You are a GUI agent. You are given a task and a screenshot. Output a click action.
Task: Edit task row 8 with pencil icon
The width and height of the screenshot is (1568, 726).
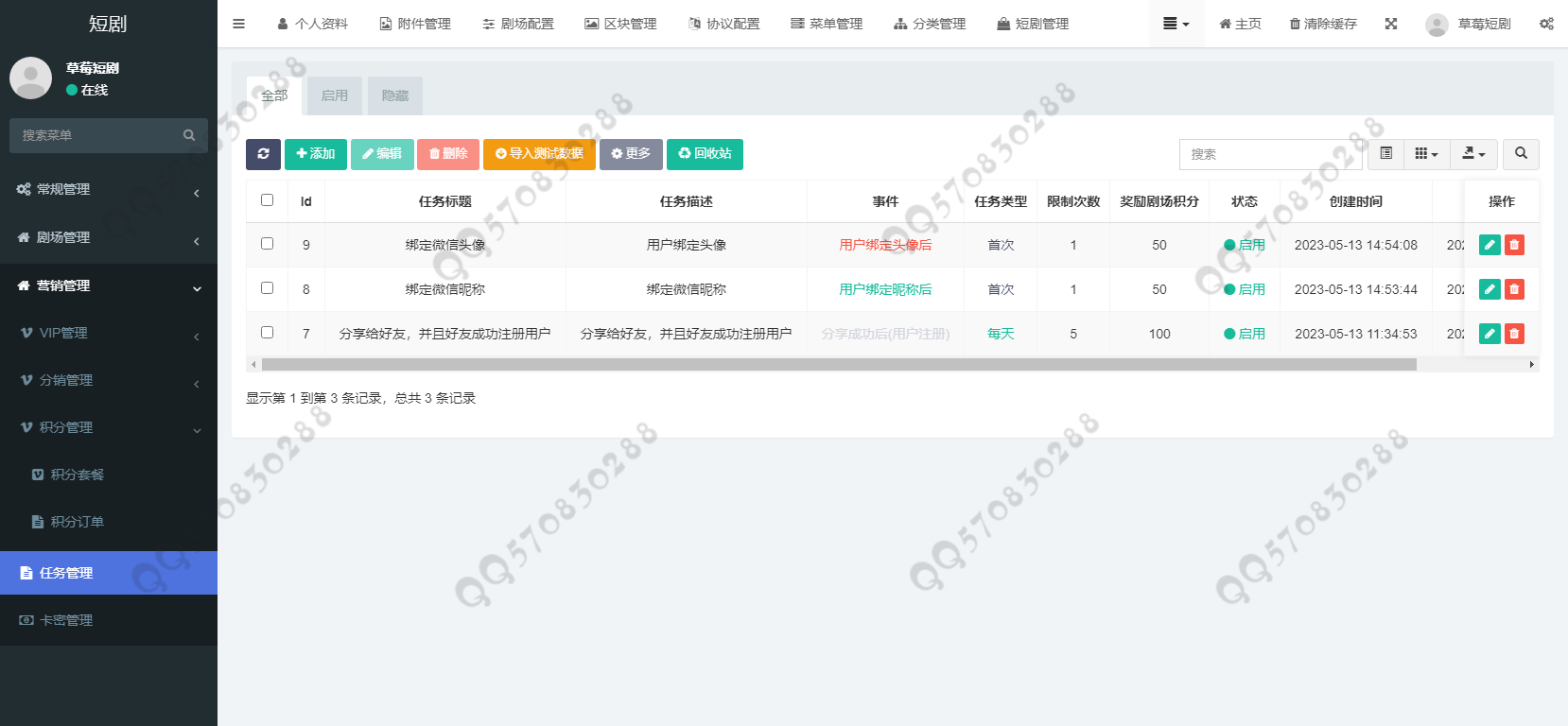(1490, 289)
